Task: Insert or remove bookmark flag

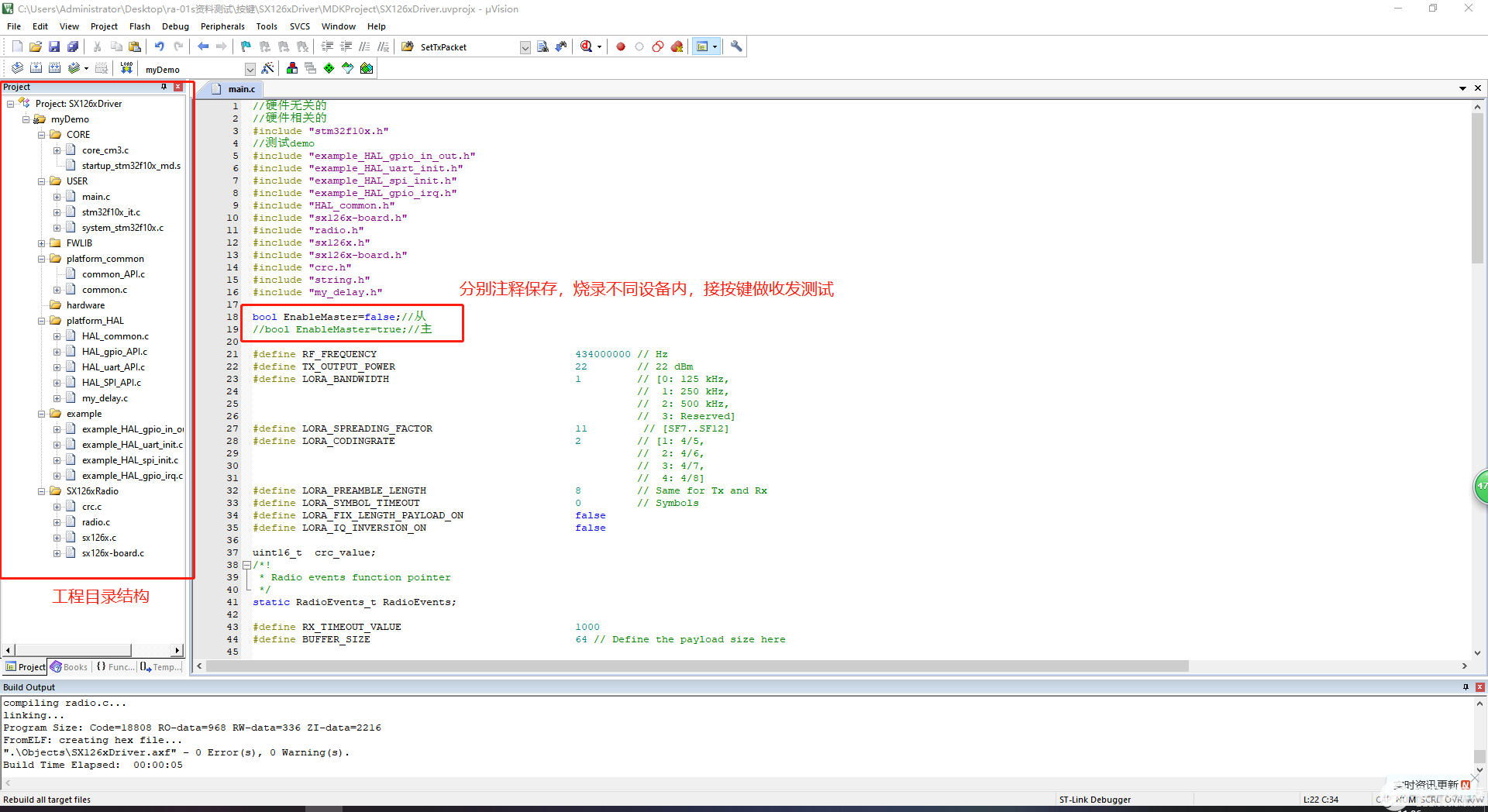Action: tap(246, 46)
